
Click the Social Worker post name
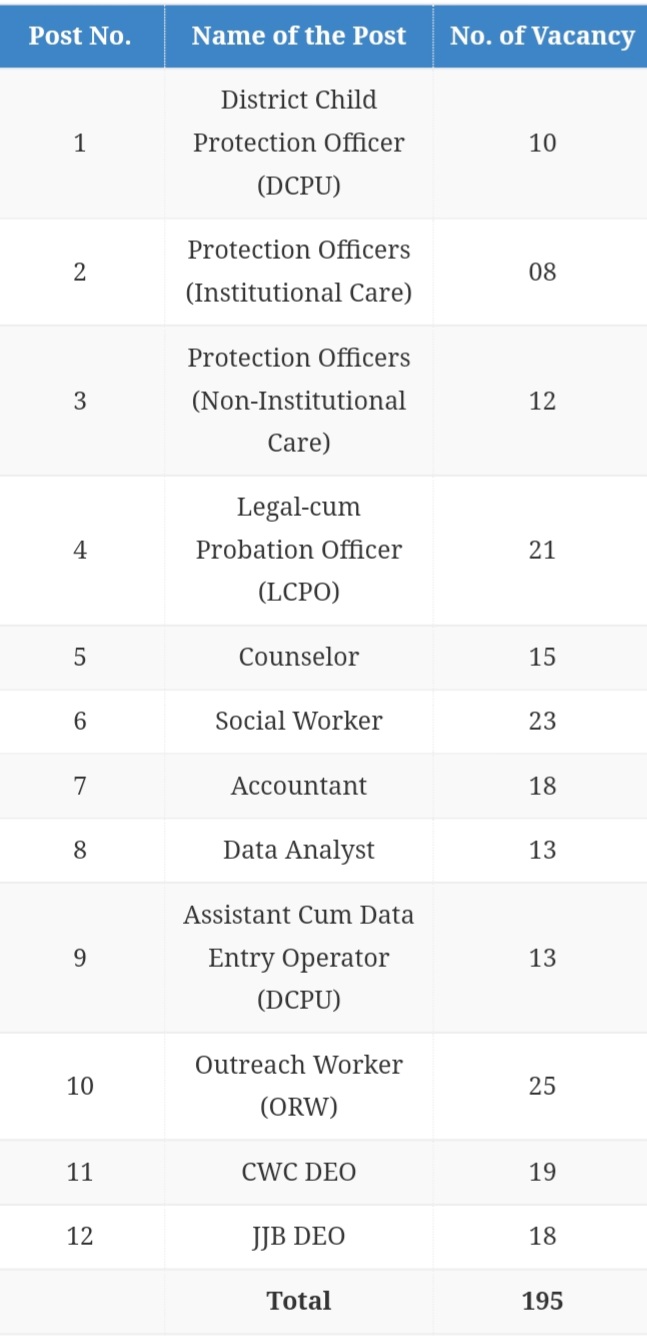click(298, 721)
